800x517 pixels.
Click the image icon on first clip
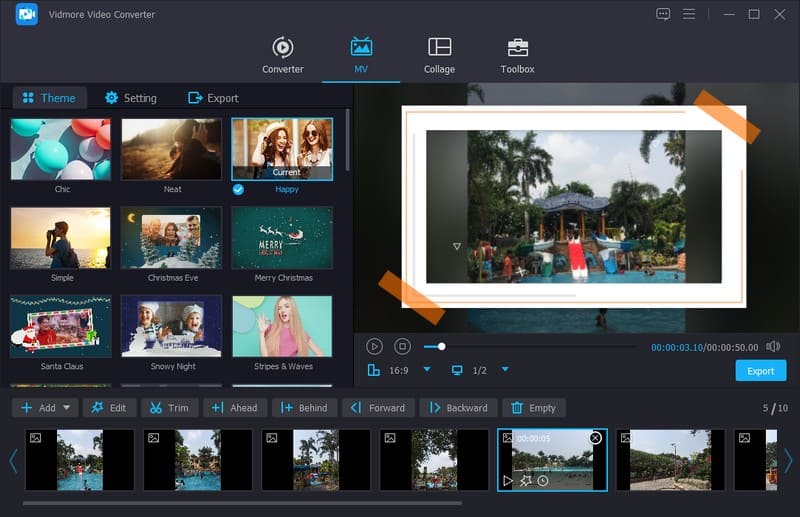coord(35,438)
